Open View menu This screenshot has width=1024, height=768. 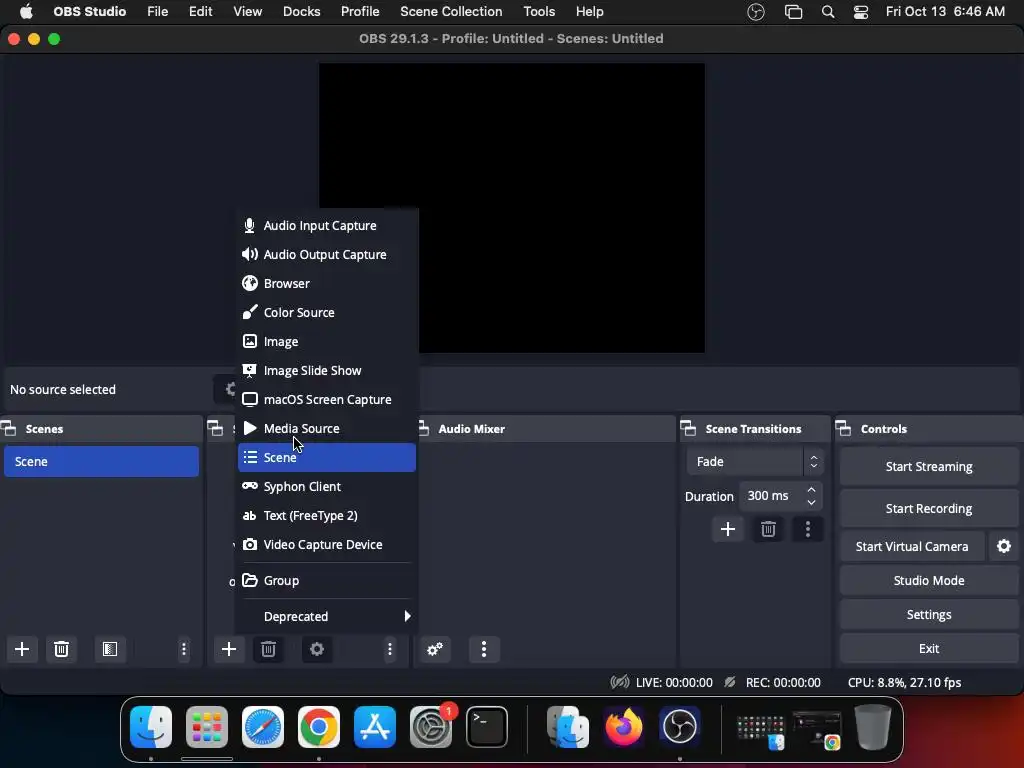[x=248, y=11]
